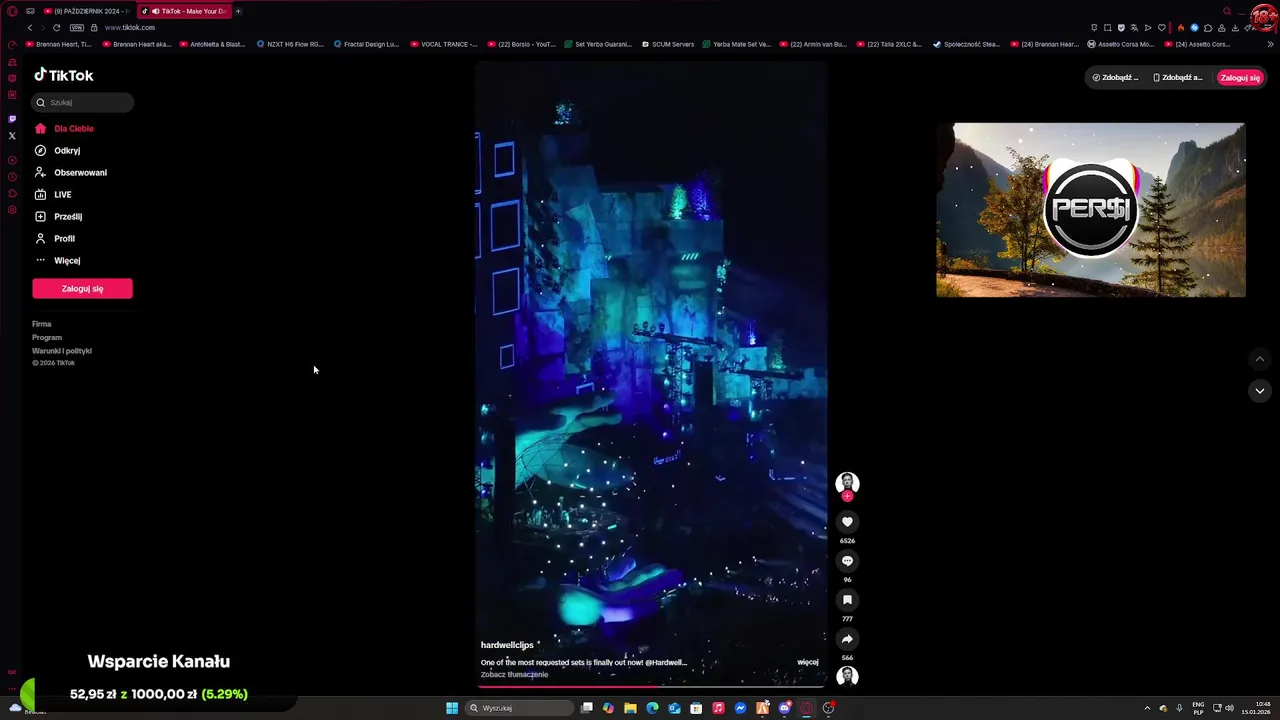
Task: Click Zobacz tłumaczenie translation link
Action: pyautogui.click(x=514, y=675)
